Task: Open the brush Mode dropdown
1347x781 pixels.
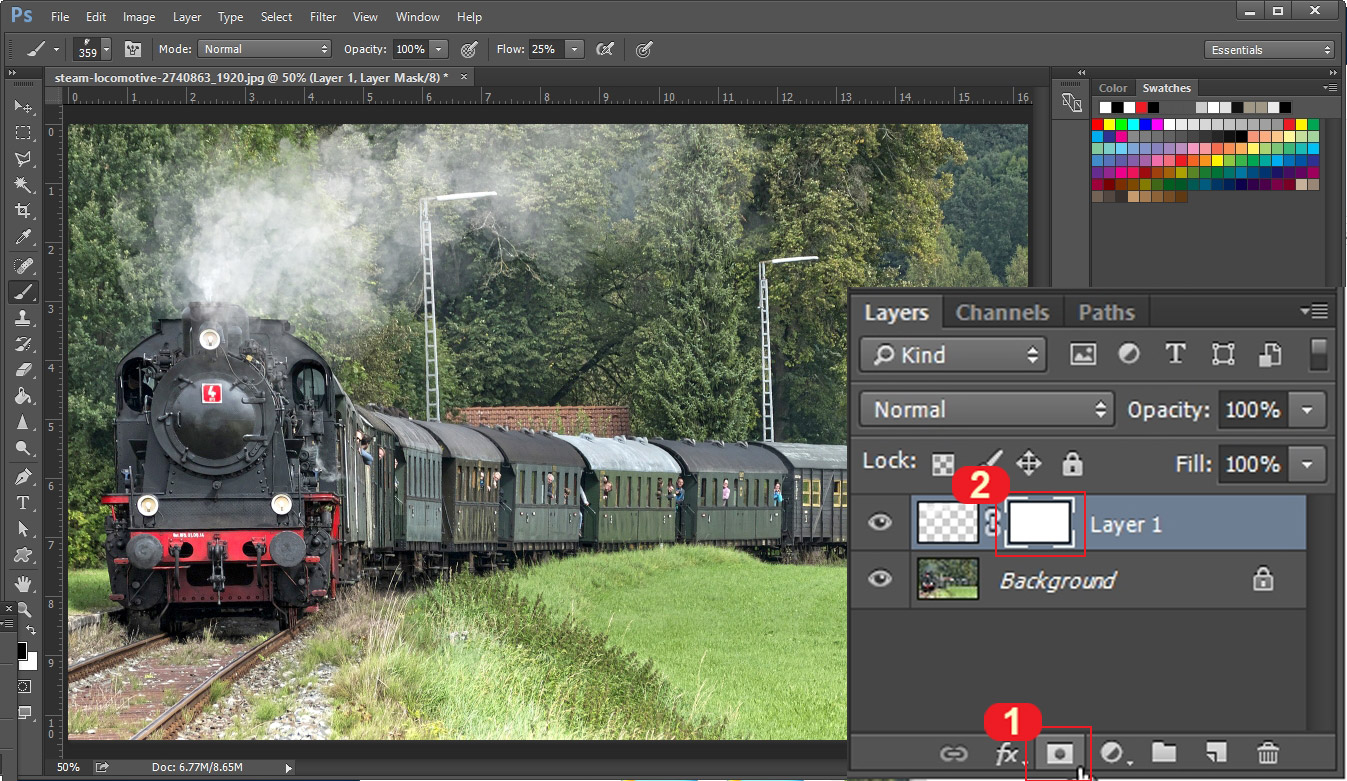Action: 264,49
